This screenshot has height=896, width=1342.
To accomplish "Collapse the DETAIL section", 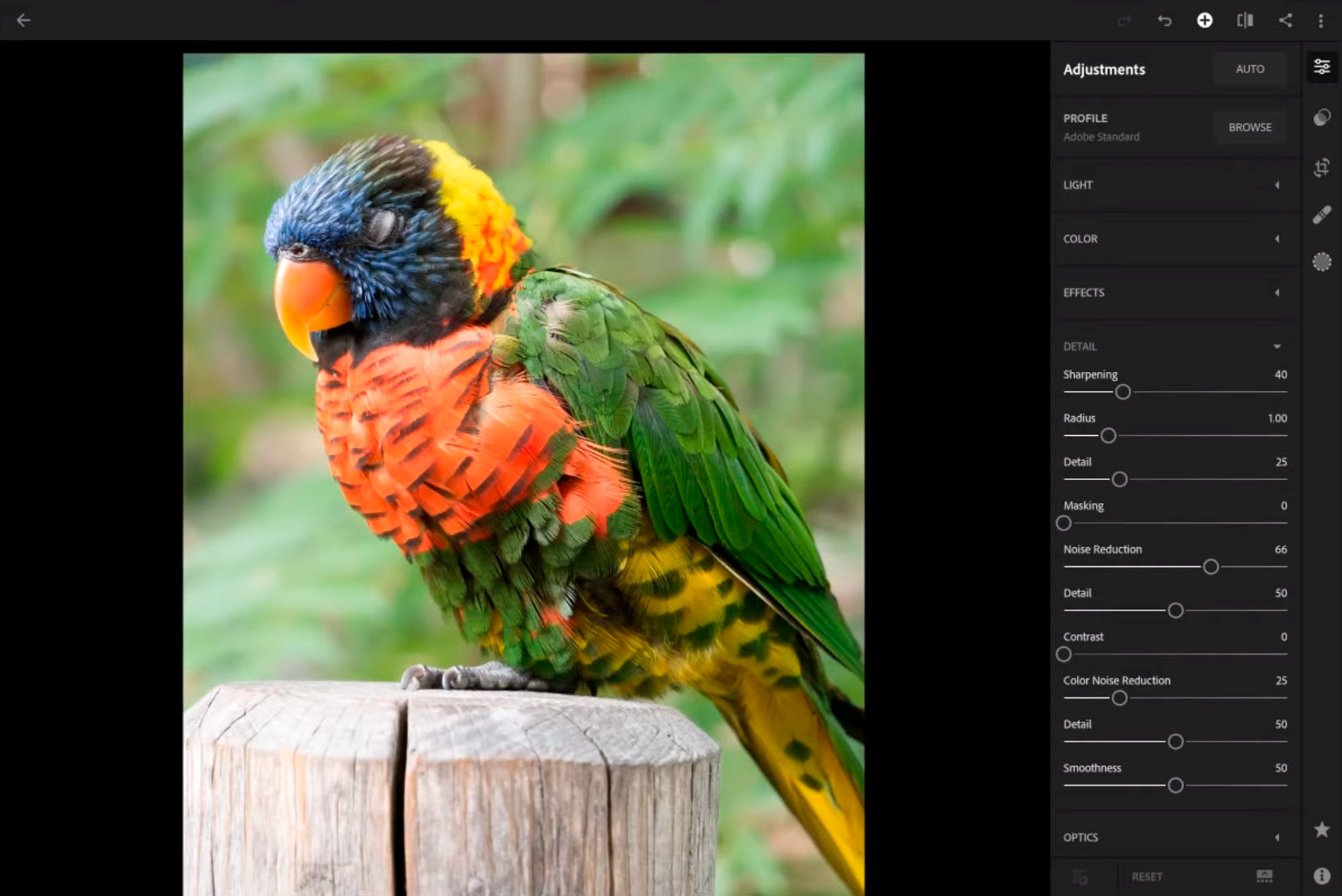I will (1175, 346).
